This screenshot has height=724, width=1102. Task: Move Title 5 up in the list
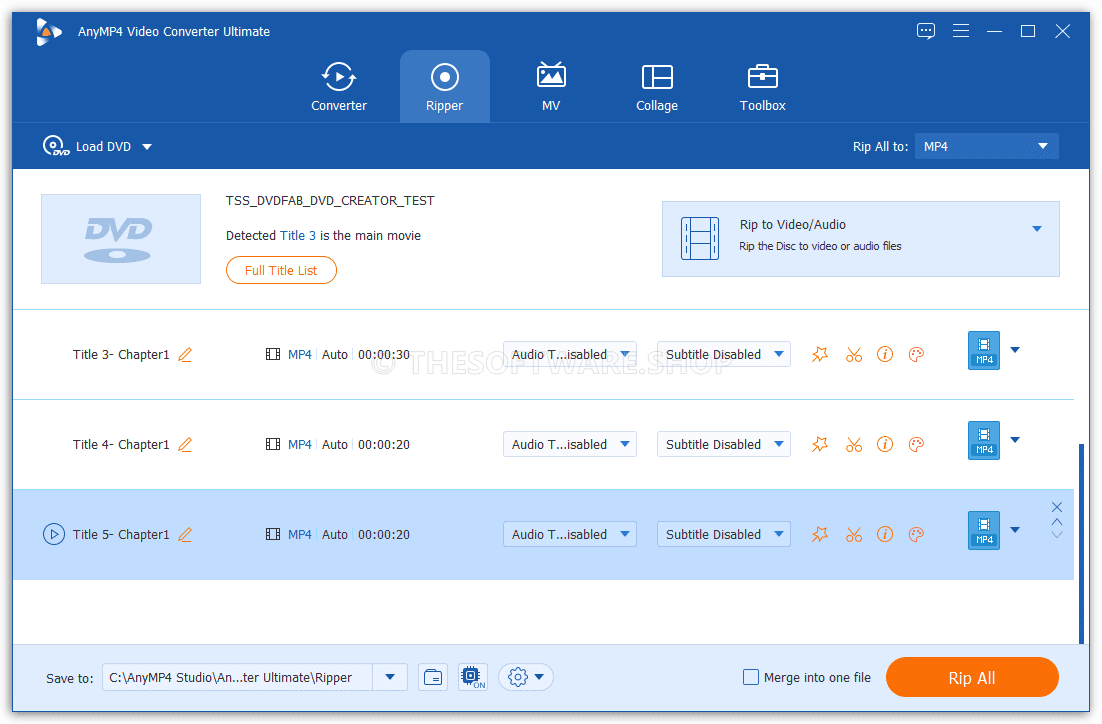click(1056, 522)
